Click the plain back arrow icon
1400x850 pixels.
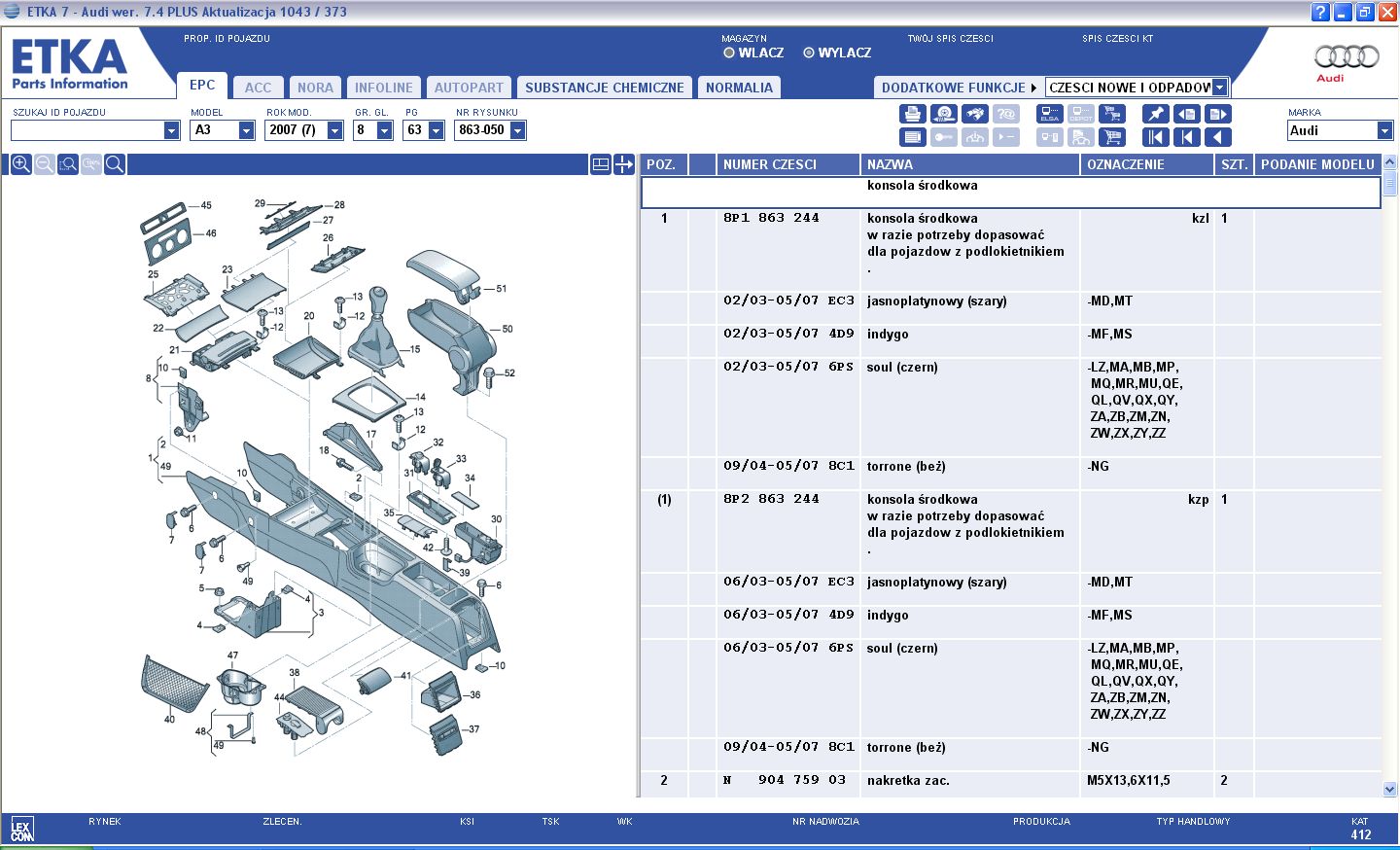click(x=1218, y=137)
